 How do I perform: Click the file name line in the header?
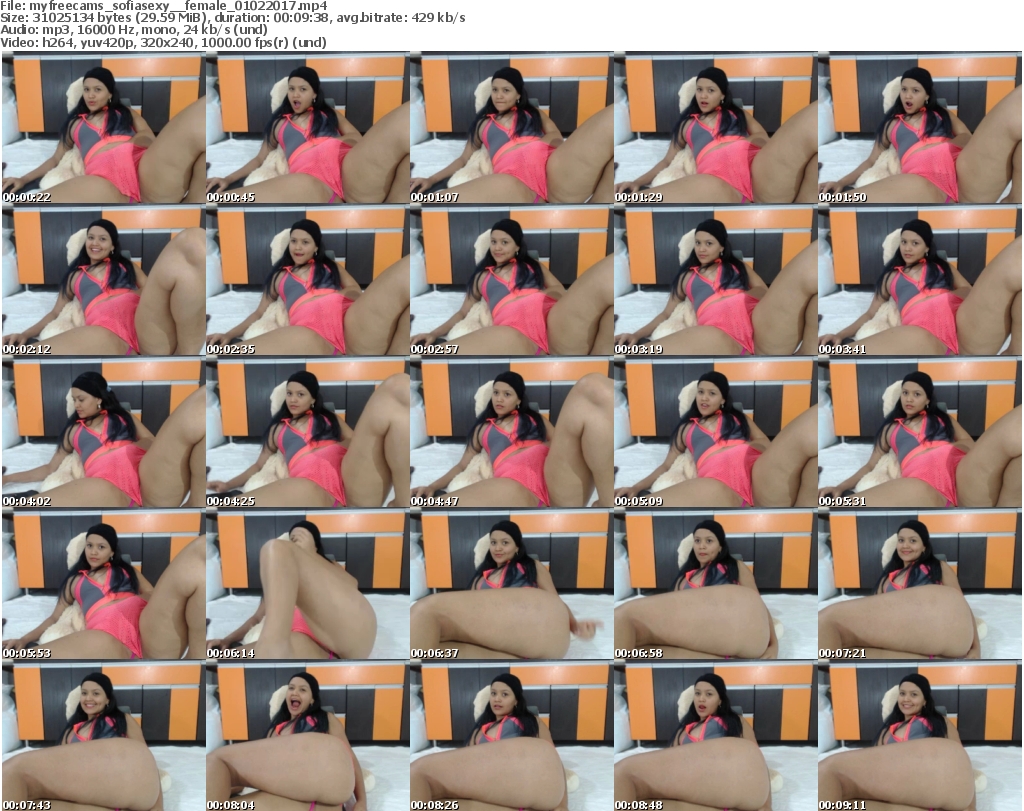coord(164,6)
